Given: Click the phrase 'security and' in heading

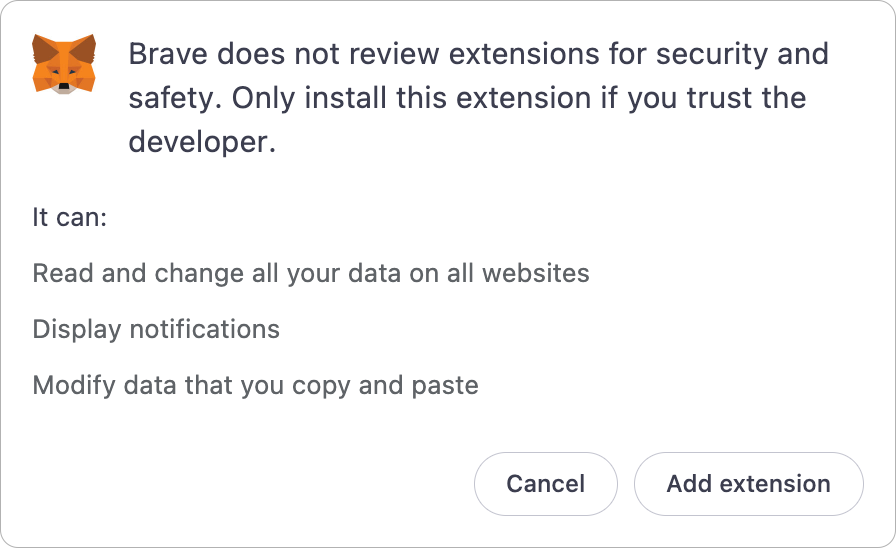Looking at the screenshot, I should 742,54.
